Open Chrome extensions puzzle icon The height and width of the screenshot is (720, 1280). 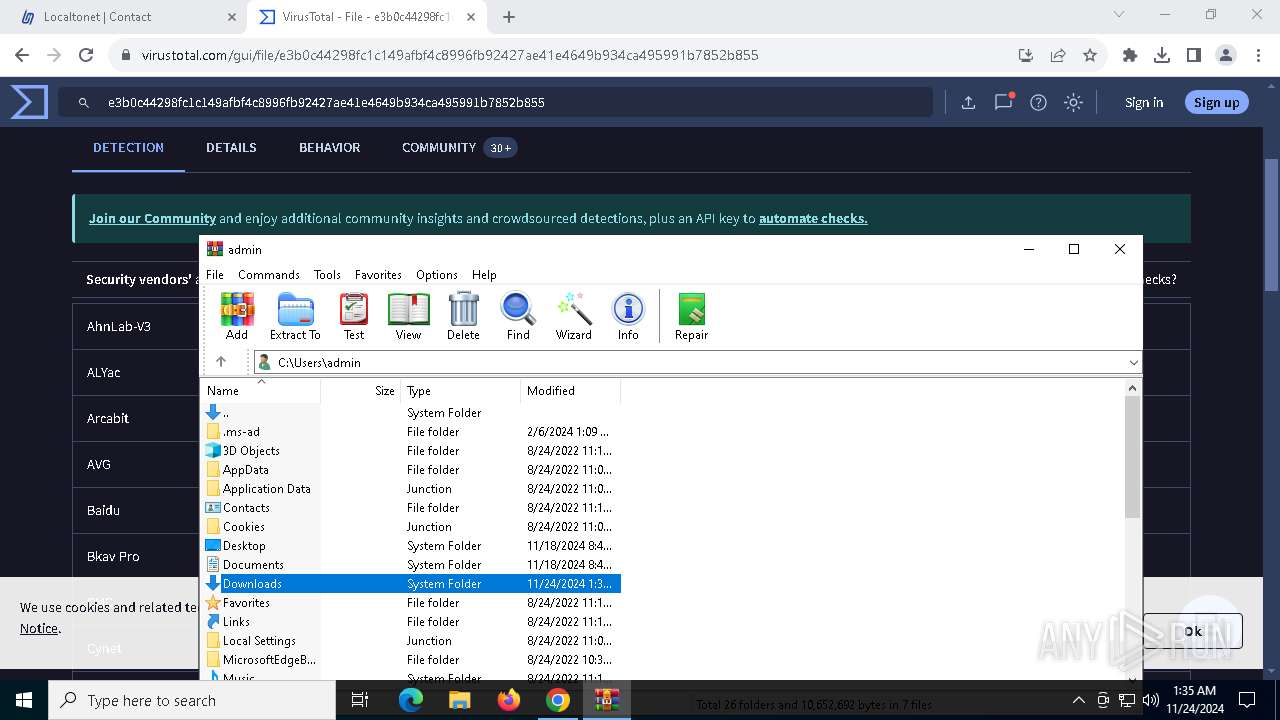click(1130, 55)
